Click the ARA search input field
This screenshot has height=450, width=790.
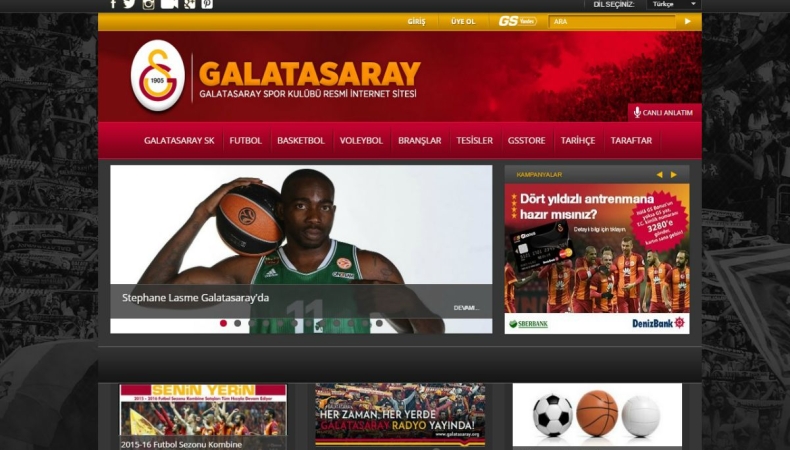610,21
